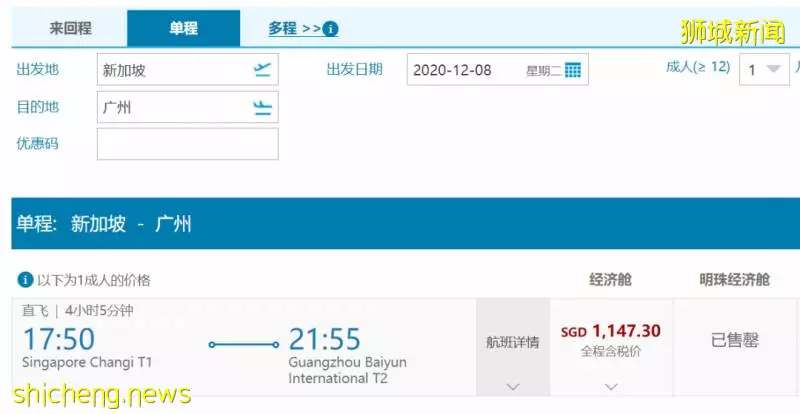Open the 成人 passenger count dropdown
The height and width of the screenshot is (414, 800).
(764, 69)
